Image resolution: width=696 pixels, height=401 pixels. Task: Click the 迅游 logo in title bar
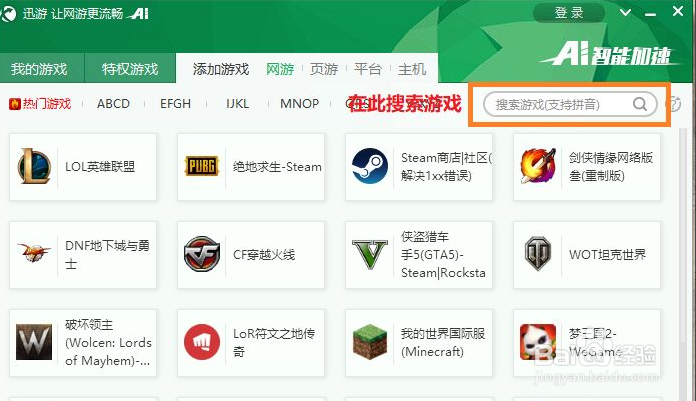tap(8, 13)
